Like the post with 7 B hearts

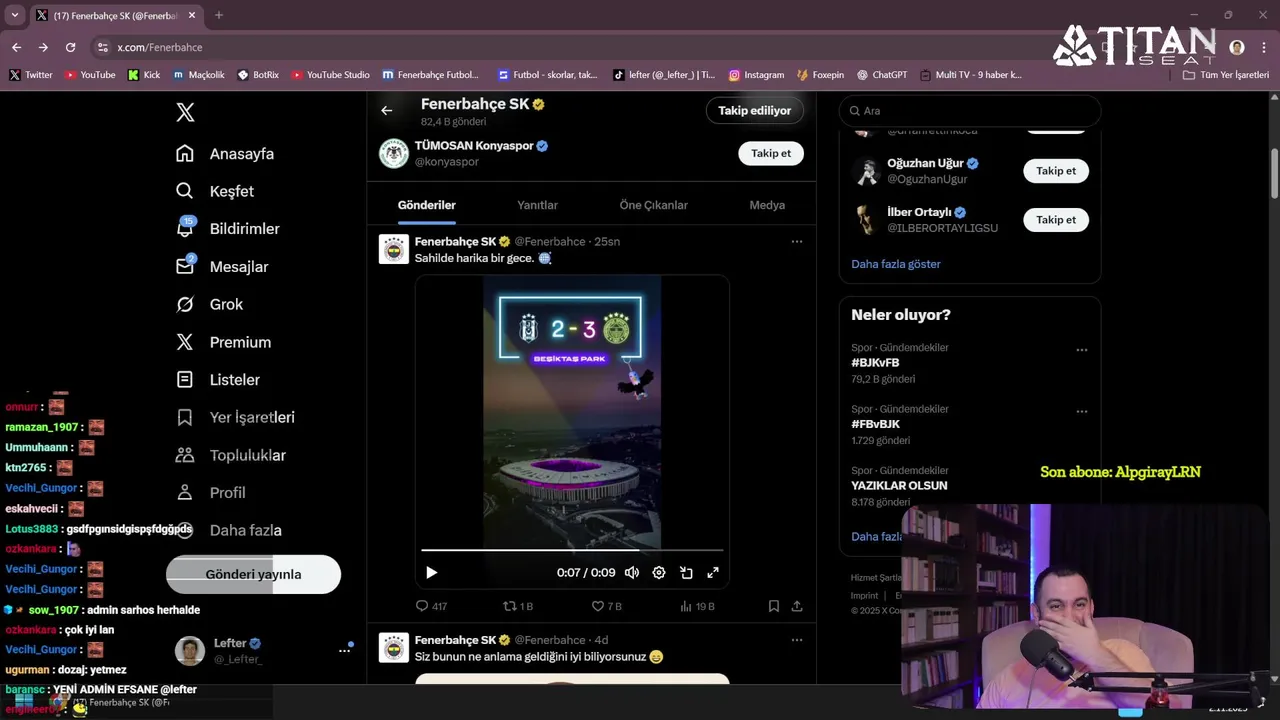[606, 606]
